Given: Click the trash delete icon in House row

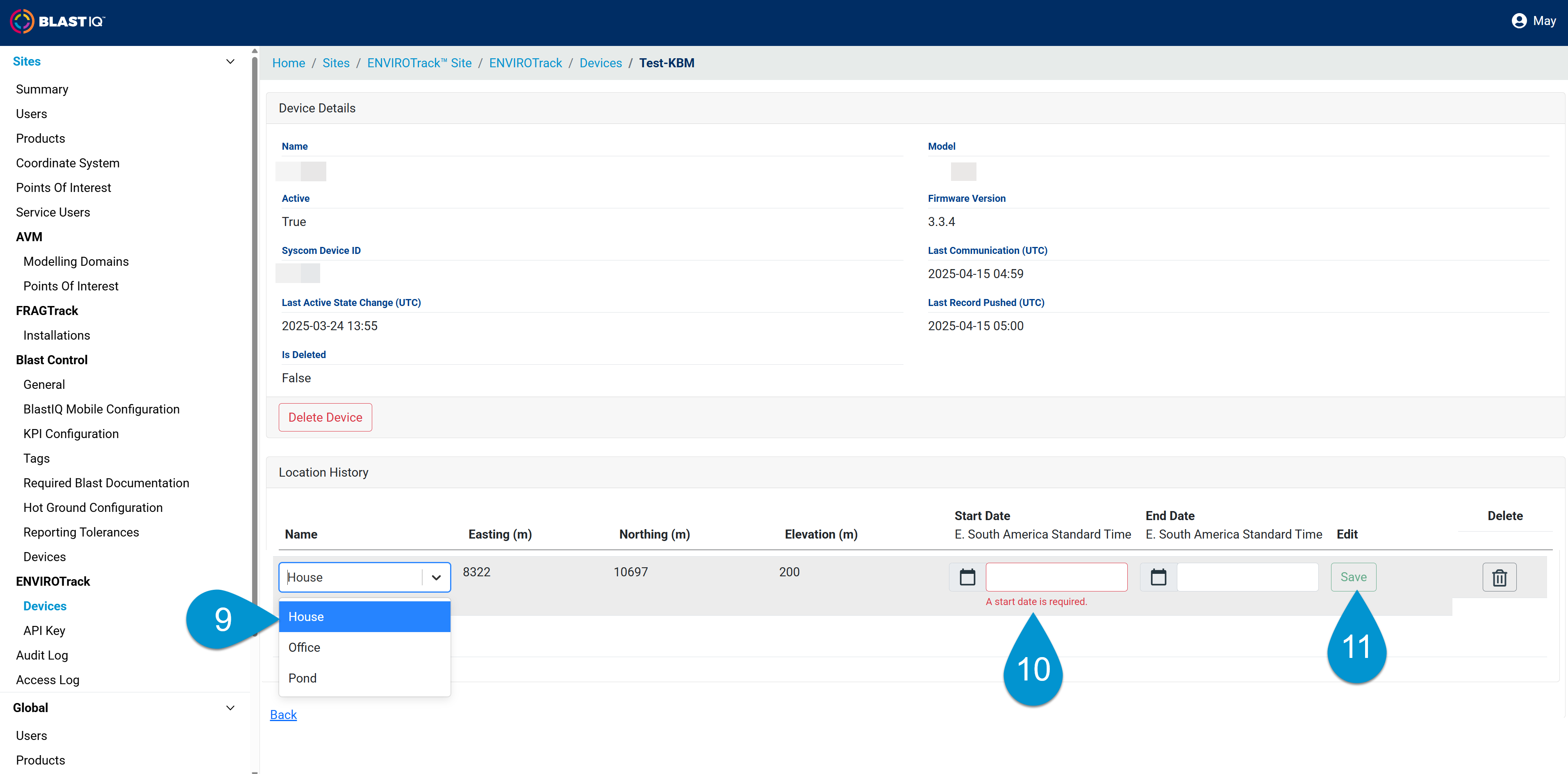Looking at the screenshot, I should point(1499,577).
